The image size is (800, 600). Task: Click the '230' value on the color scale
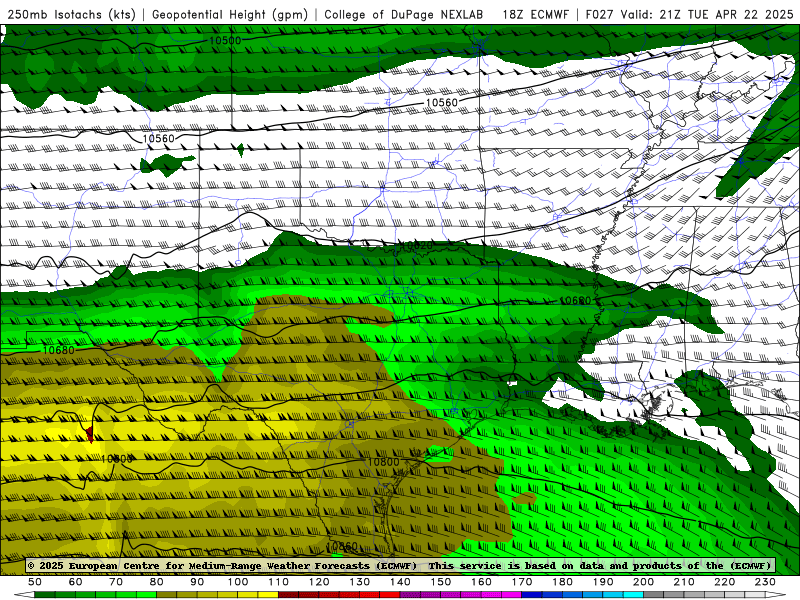(x=765, y=582)
